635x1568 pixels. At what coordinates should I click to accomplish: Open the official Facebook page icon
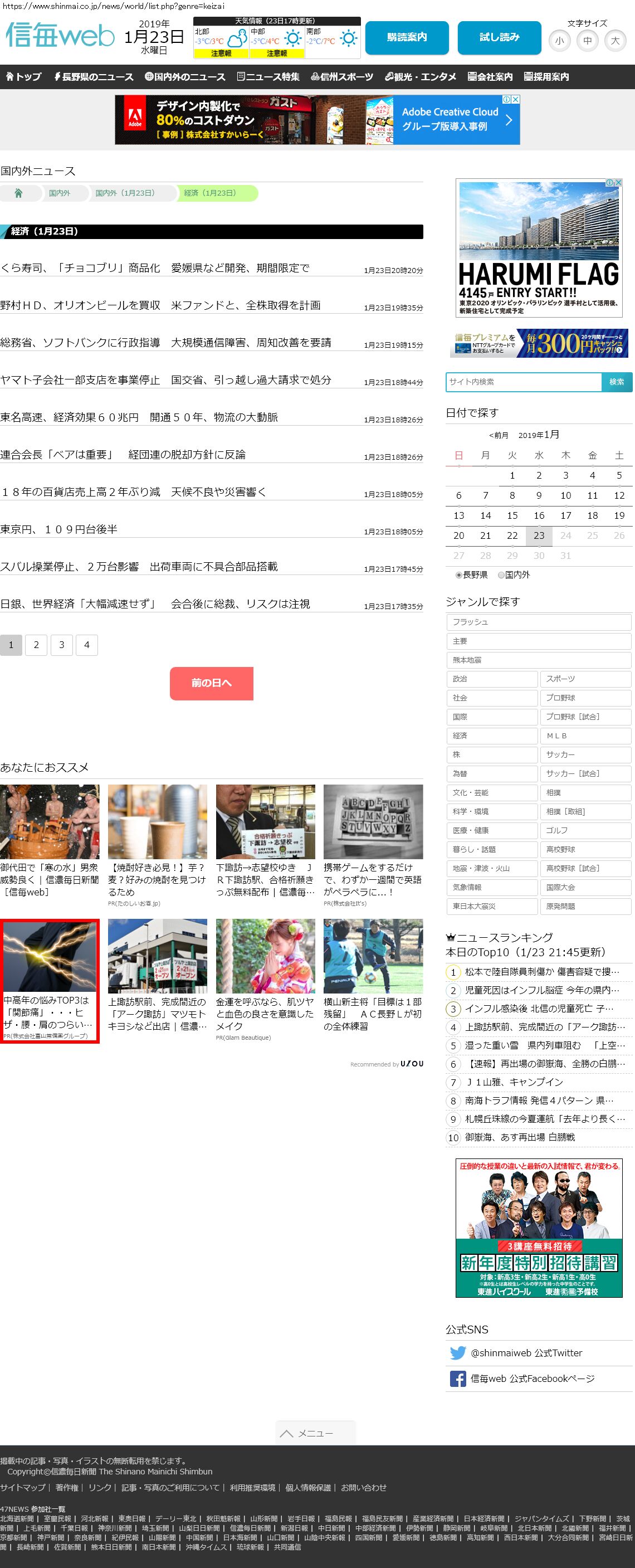pos(457,1379)
